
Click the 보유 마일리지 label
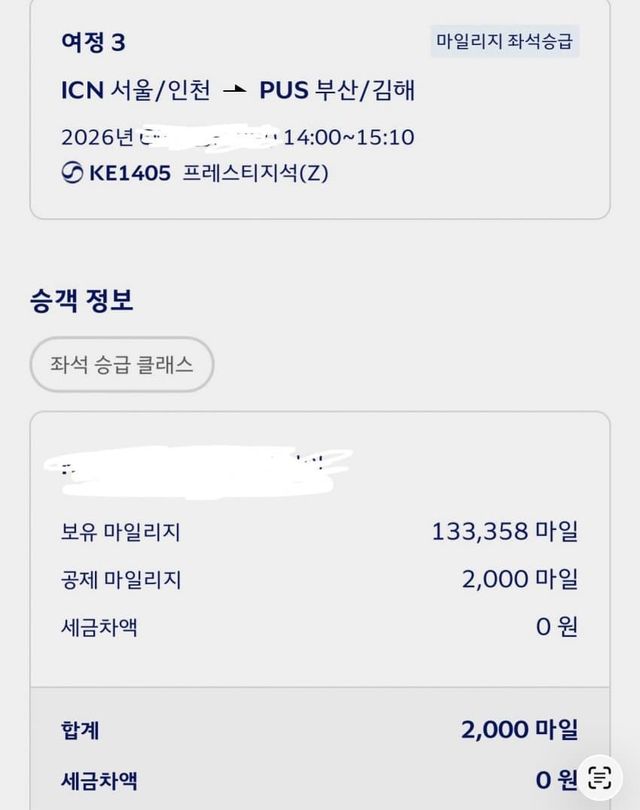[x=121, y=532]
